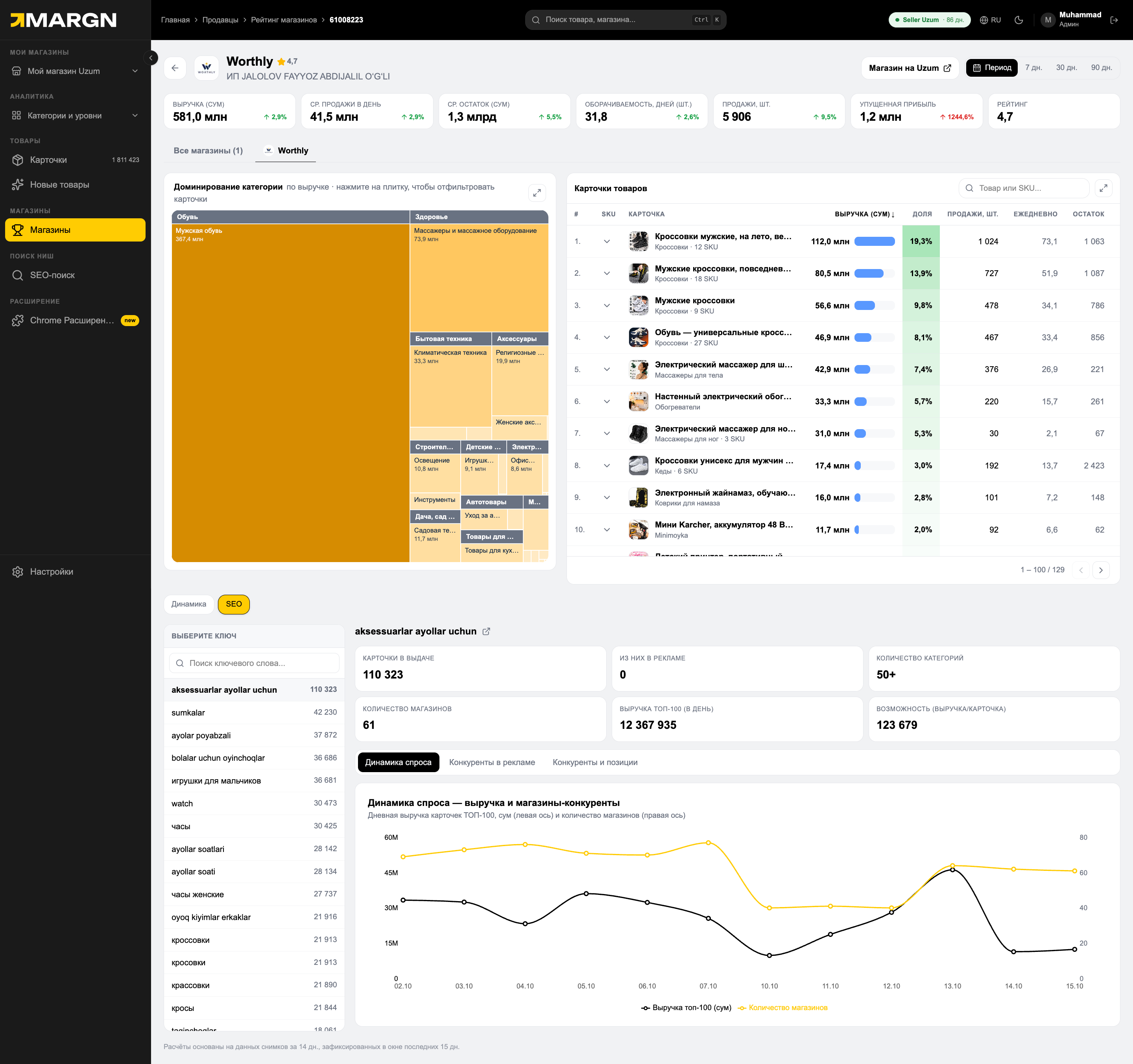The height and width of the screenshot is (1064, 1133).
Task: Select the 7 дн. period option
Action: (x=1033, y=68)
